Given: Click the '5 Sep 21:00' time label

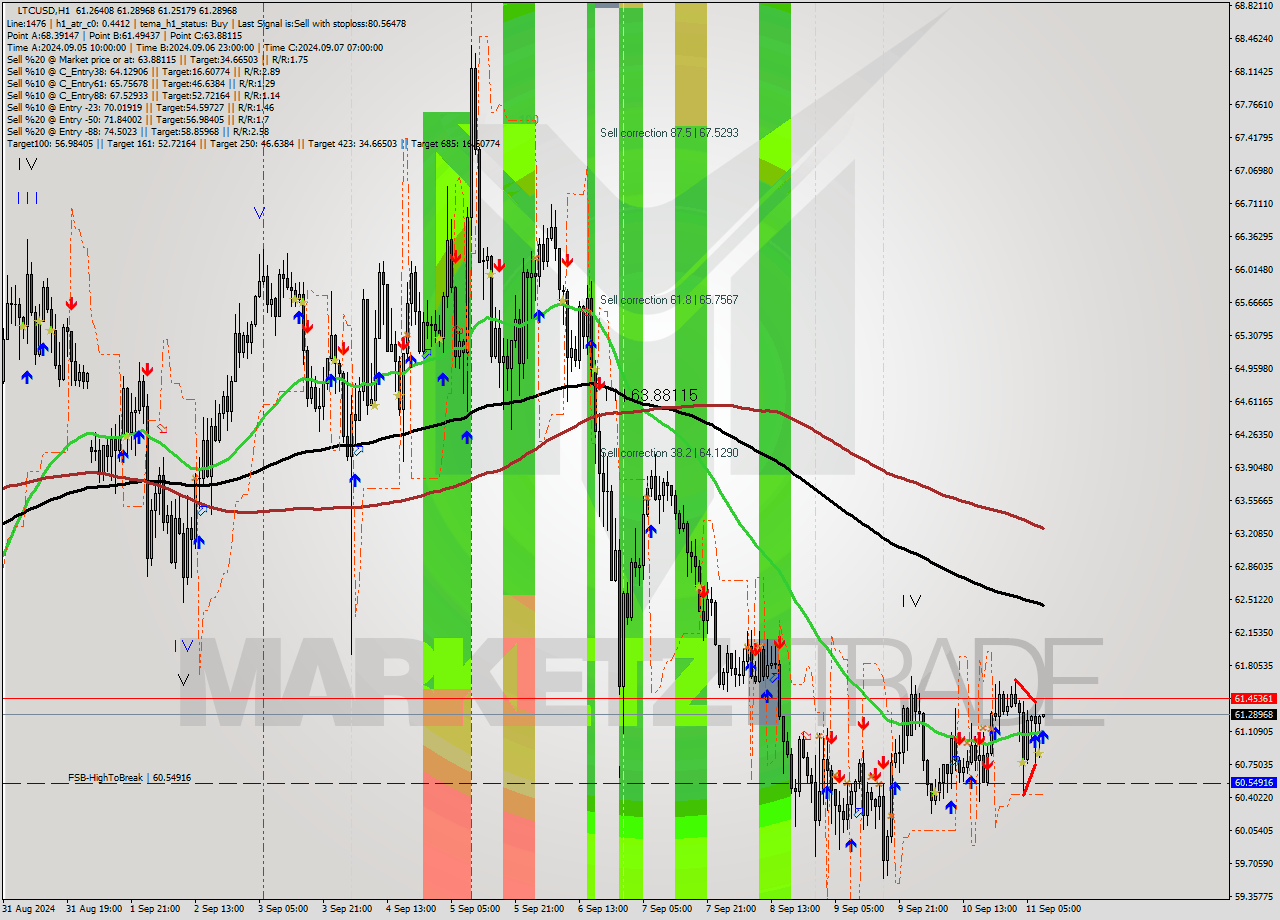Looking at the screenshot, I should [540, 909].
